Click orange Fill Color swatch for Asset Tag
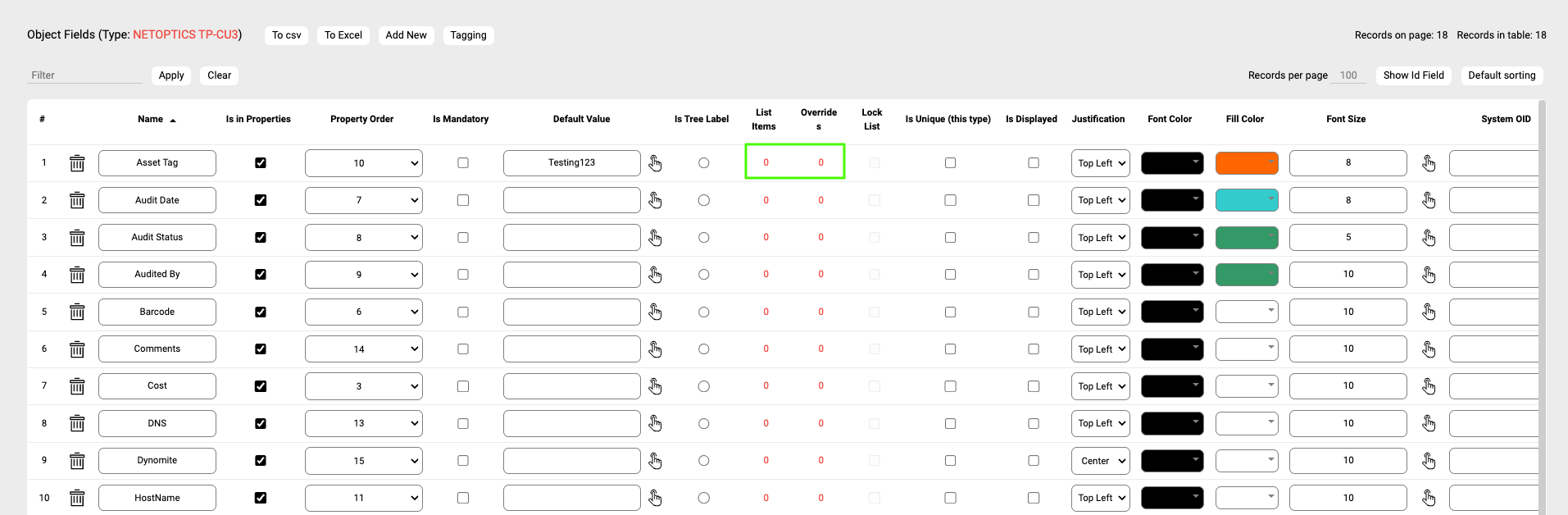 (1246, 163)
